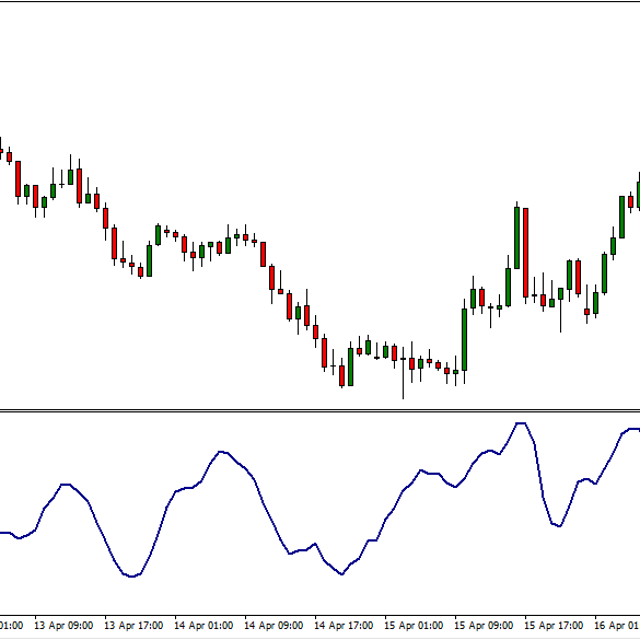The height and width of the screenshot is (640, 640).
Task: Click the highest peak of the blue indicator line
Action: tap(520, 424)
